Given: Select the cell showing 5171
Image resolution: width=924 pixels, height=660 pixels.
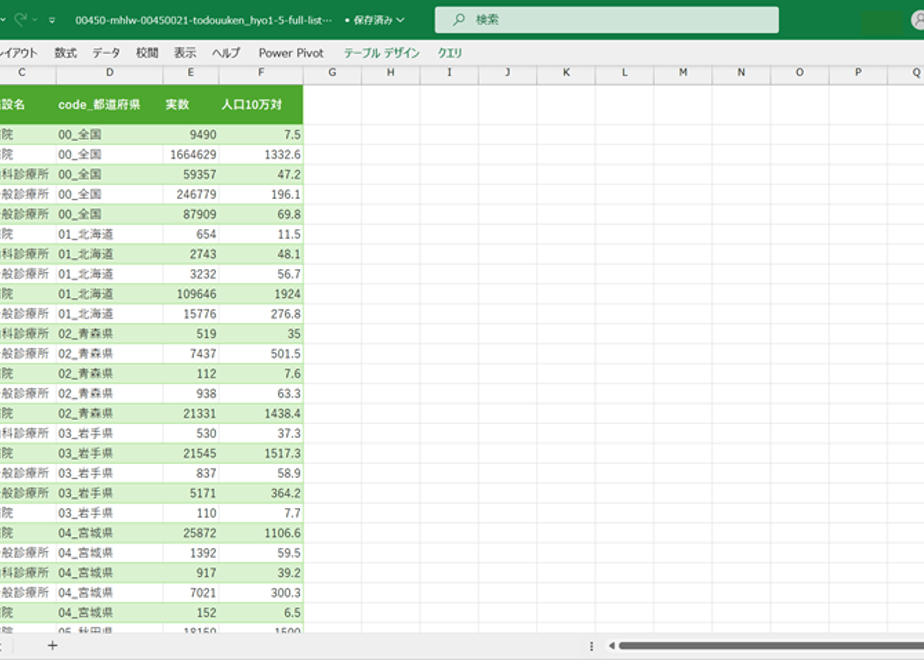Looking at the screenshot, I should tap(191, 493).
